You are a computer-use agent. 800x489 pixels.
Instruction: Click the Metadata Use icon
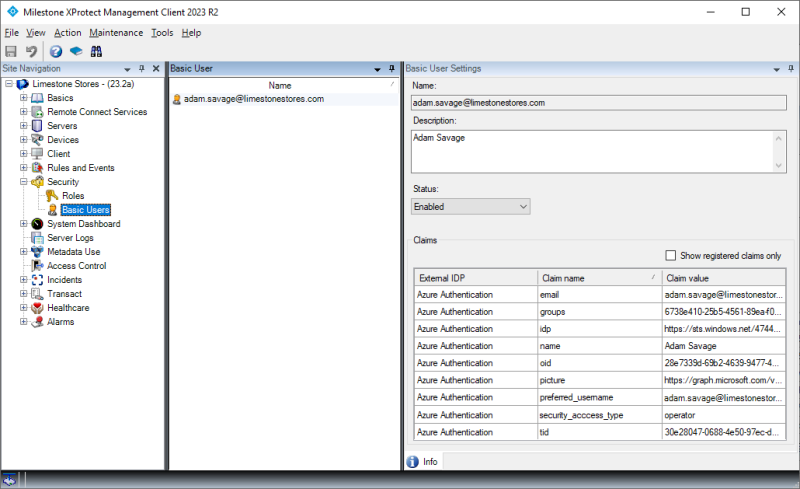coord(37,252)
